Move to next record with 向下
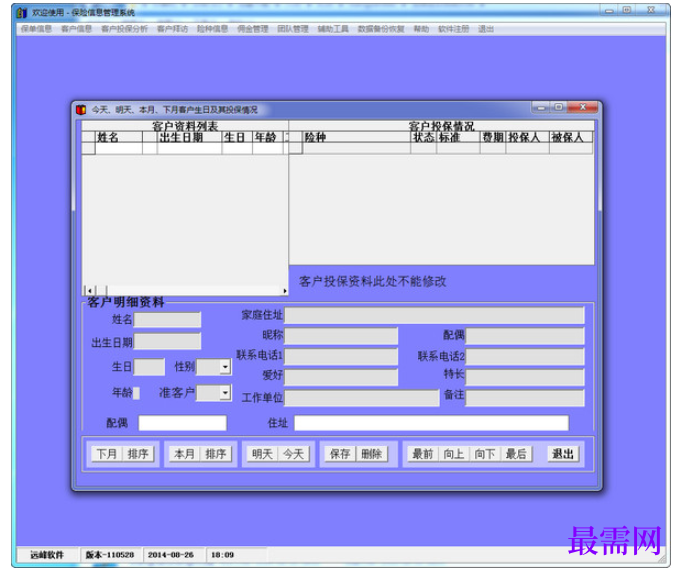Image resolution: width=680 pixels, height=572 pixels. (485, 454)
